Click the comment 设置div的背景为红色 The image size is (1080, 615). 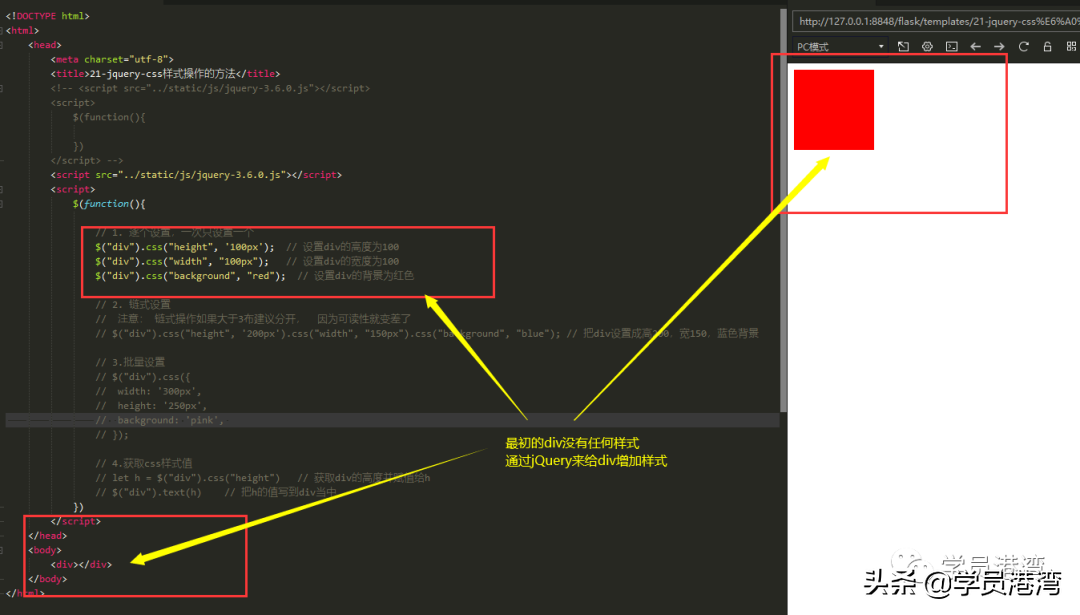coord(355,276)
